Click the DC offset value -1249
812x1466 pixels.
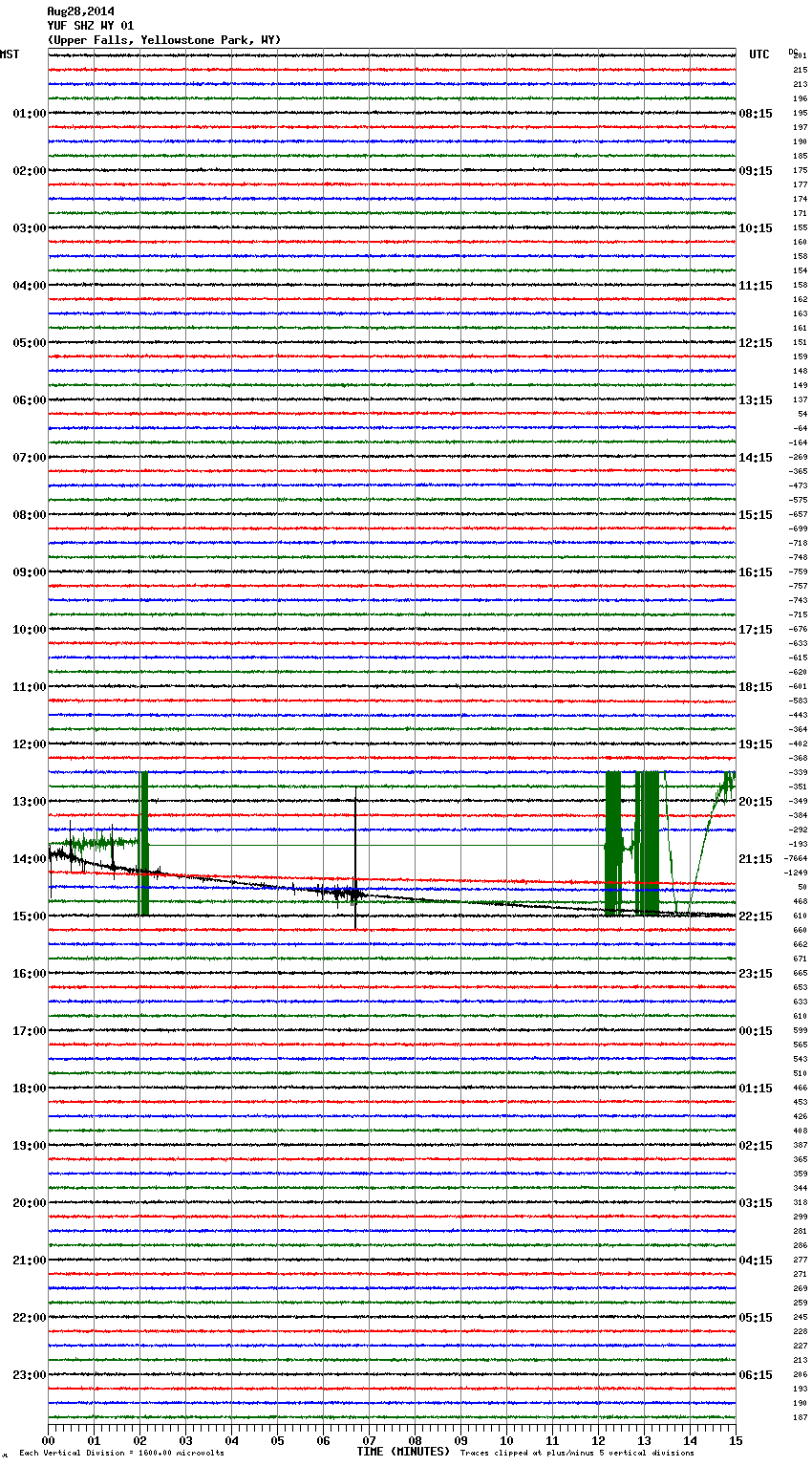click(x=796, y=873)
